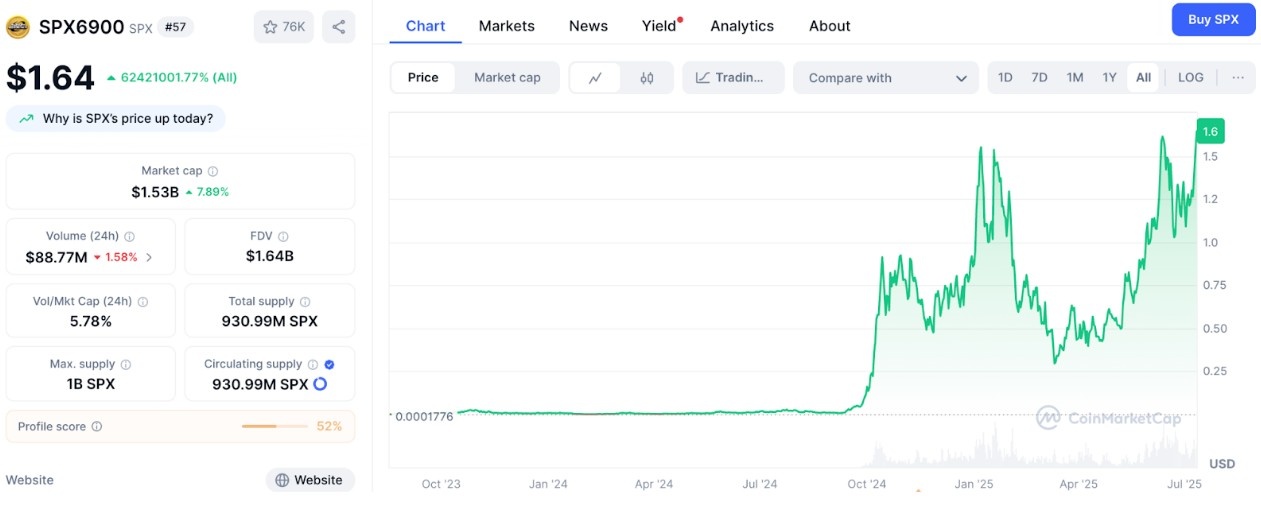Screen dimensions: 1261x507
Task: Open the News tab
Action: (588, 26)
